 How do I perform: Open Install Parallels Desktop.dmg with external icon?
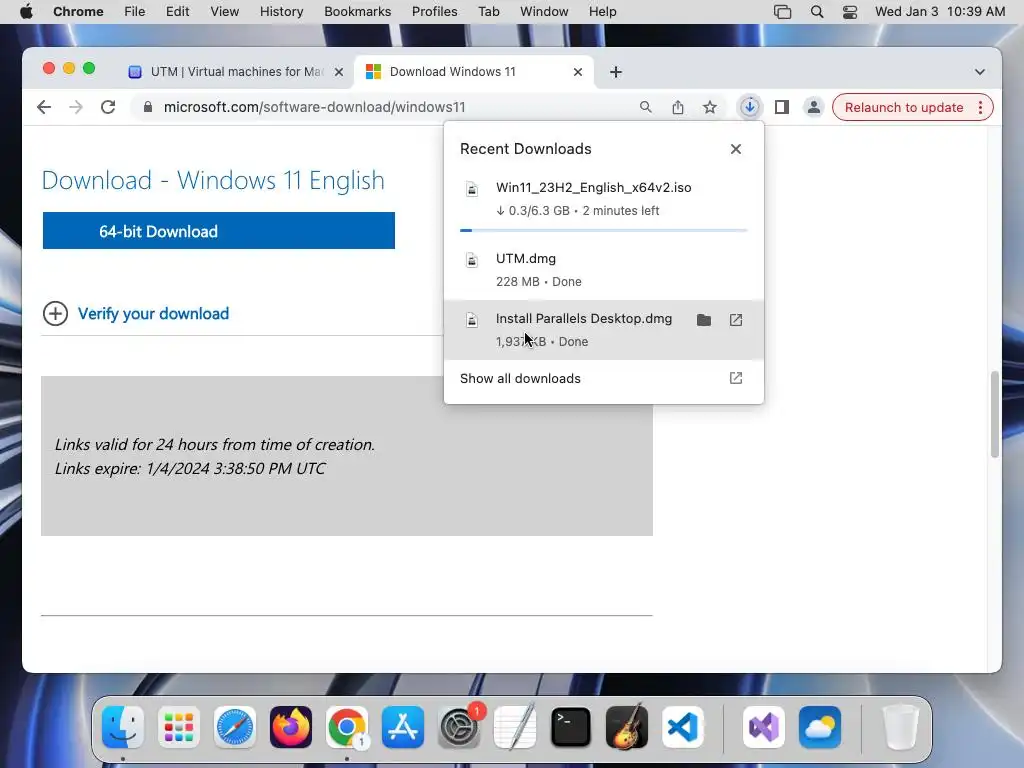click(x=736, y=320)
